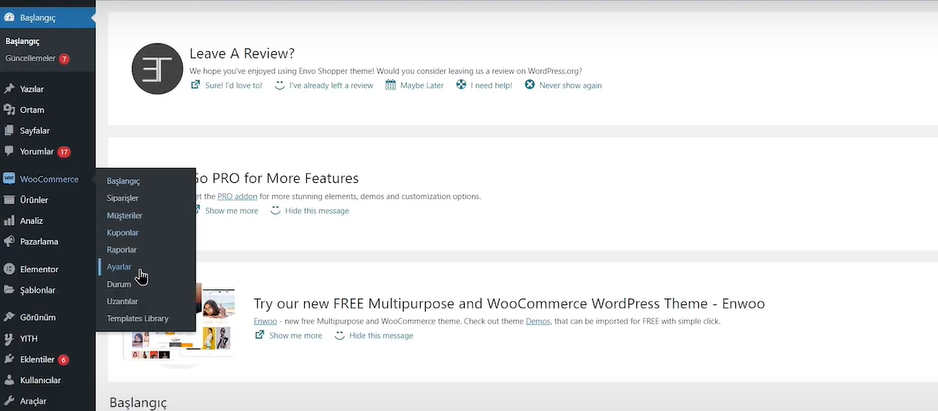Click the Araçlar wrench icon
Viewport: 938px width, 411px height.
pos(9,401)
